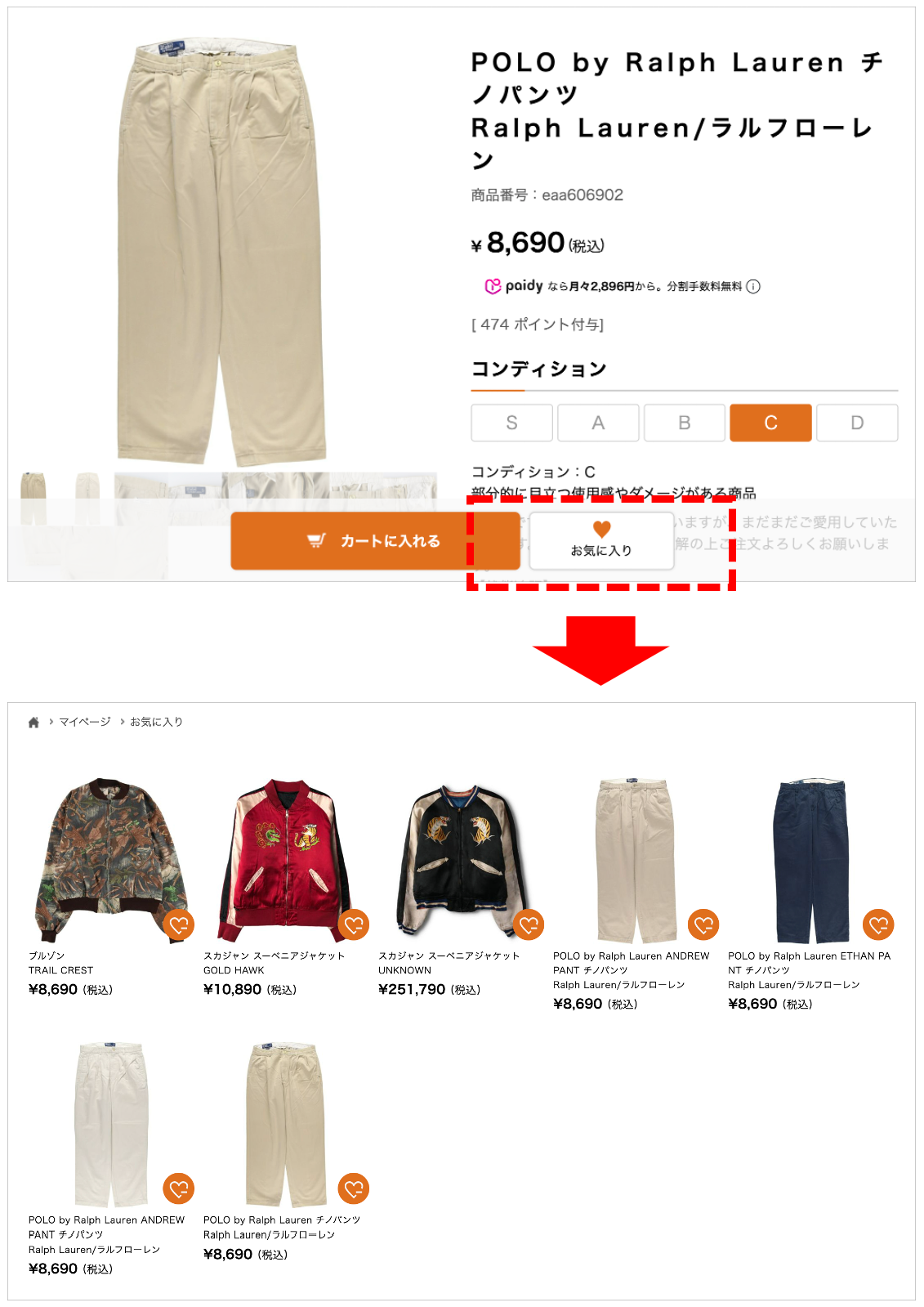Remove TRAIL CREST blouson from favorites
924x1307 pixels.
pyautogui.click(x=179, y=924)
